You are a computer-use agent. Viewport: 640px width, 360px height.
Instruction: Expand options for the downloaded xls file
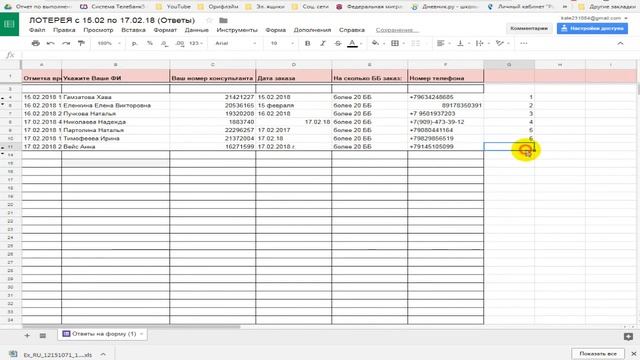point(103,354)
